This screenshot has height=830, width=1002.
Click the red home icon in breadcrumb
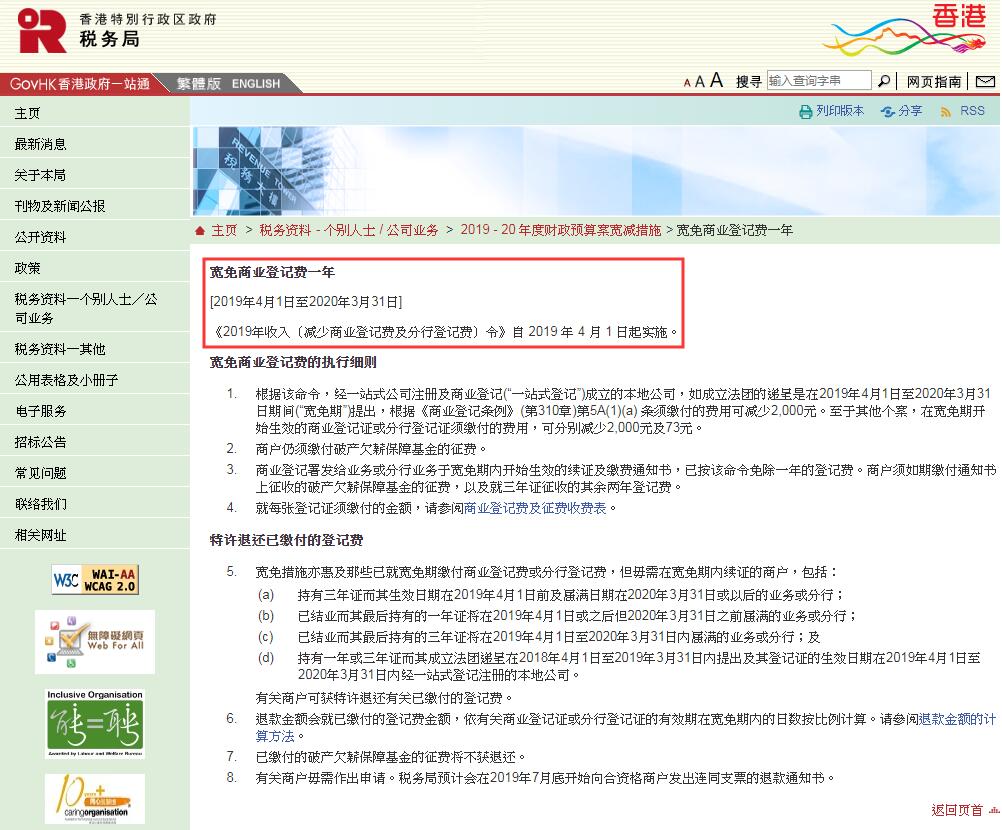click(201, 229)
